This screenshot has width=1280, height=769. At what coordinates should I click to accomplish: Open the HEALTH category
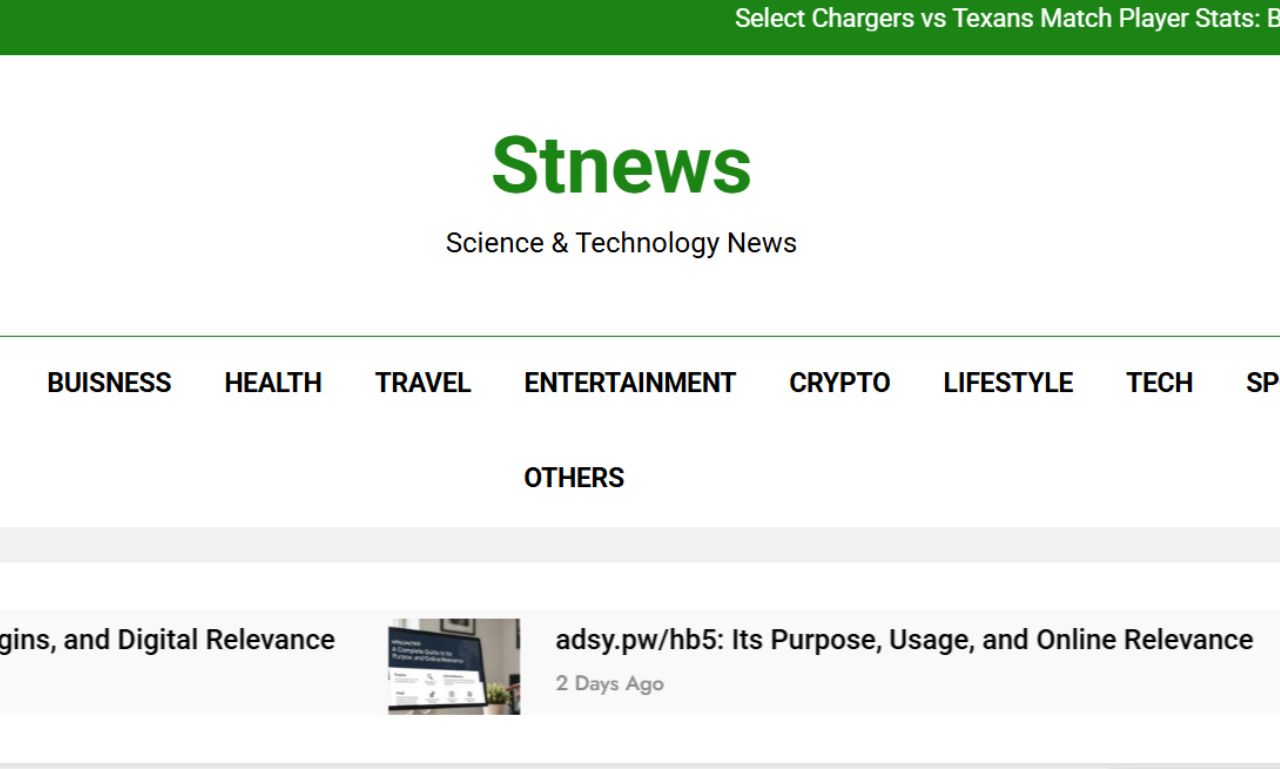coord(272,383)
